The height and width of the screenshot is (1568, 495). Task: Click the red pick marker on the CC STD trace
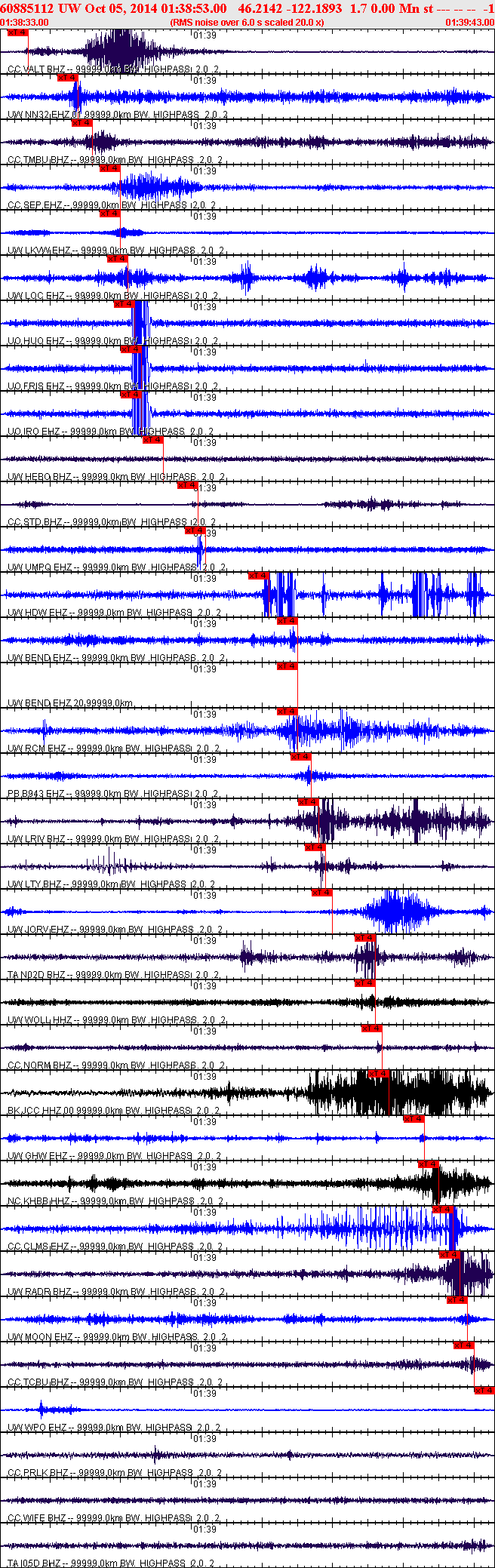click(187, 485)
